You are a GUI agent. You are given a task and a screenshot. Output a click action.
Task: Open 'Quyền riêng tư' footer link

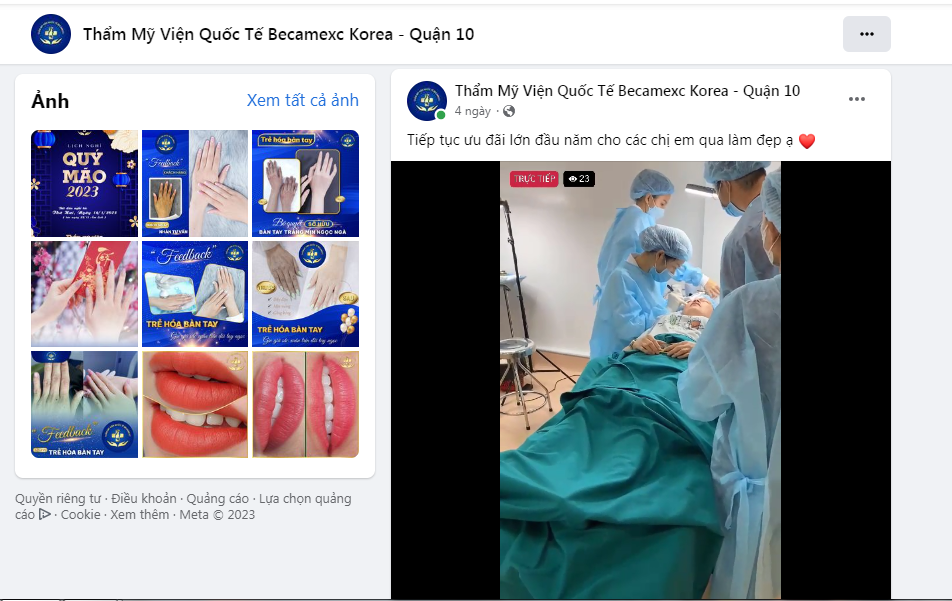tap(58, 498)
